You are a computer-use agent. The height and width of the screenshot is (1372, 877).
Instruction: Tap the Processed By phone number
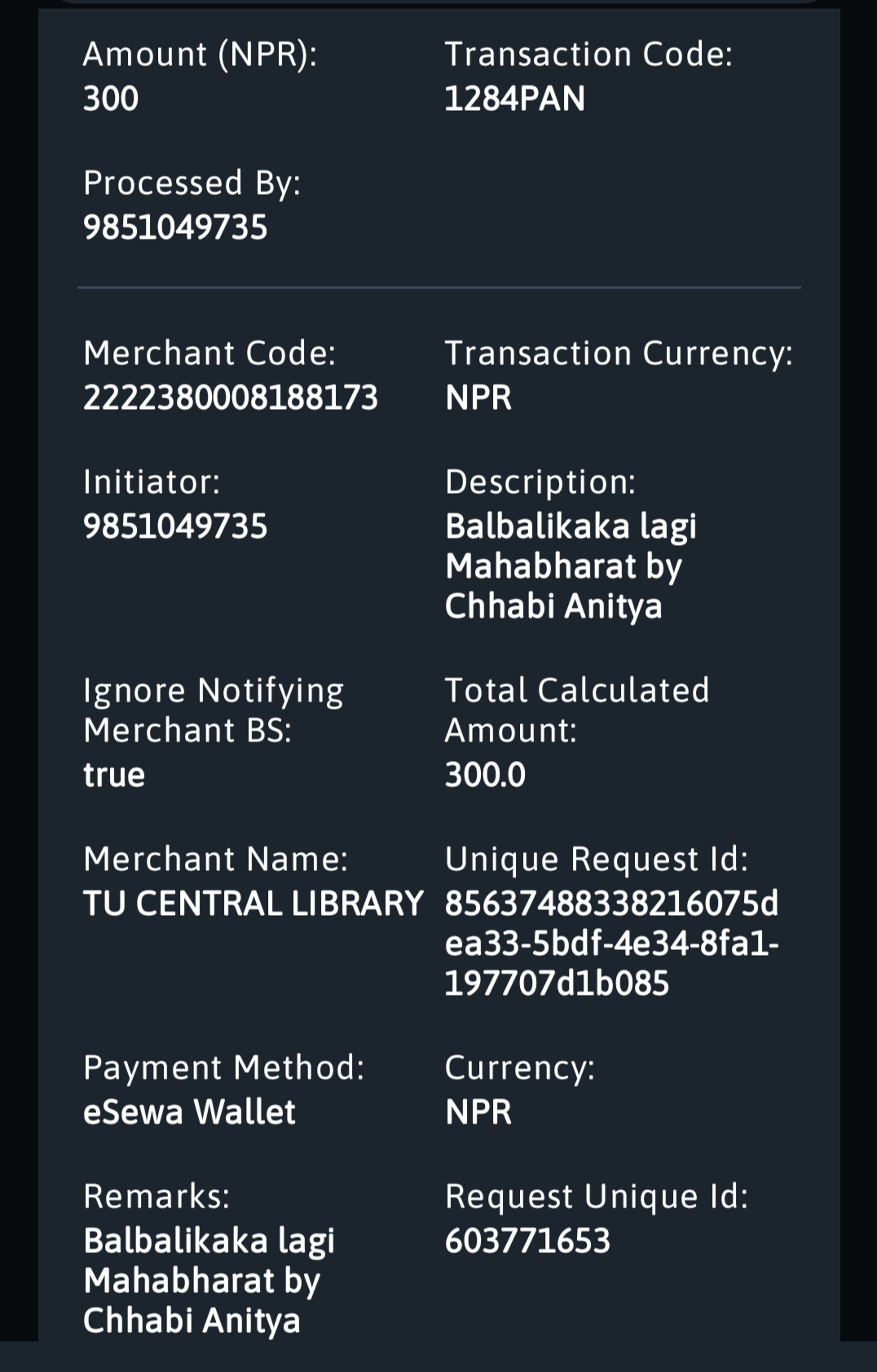tap(175, 227)
